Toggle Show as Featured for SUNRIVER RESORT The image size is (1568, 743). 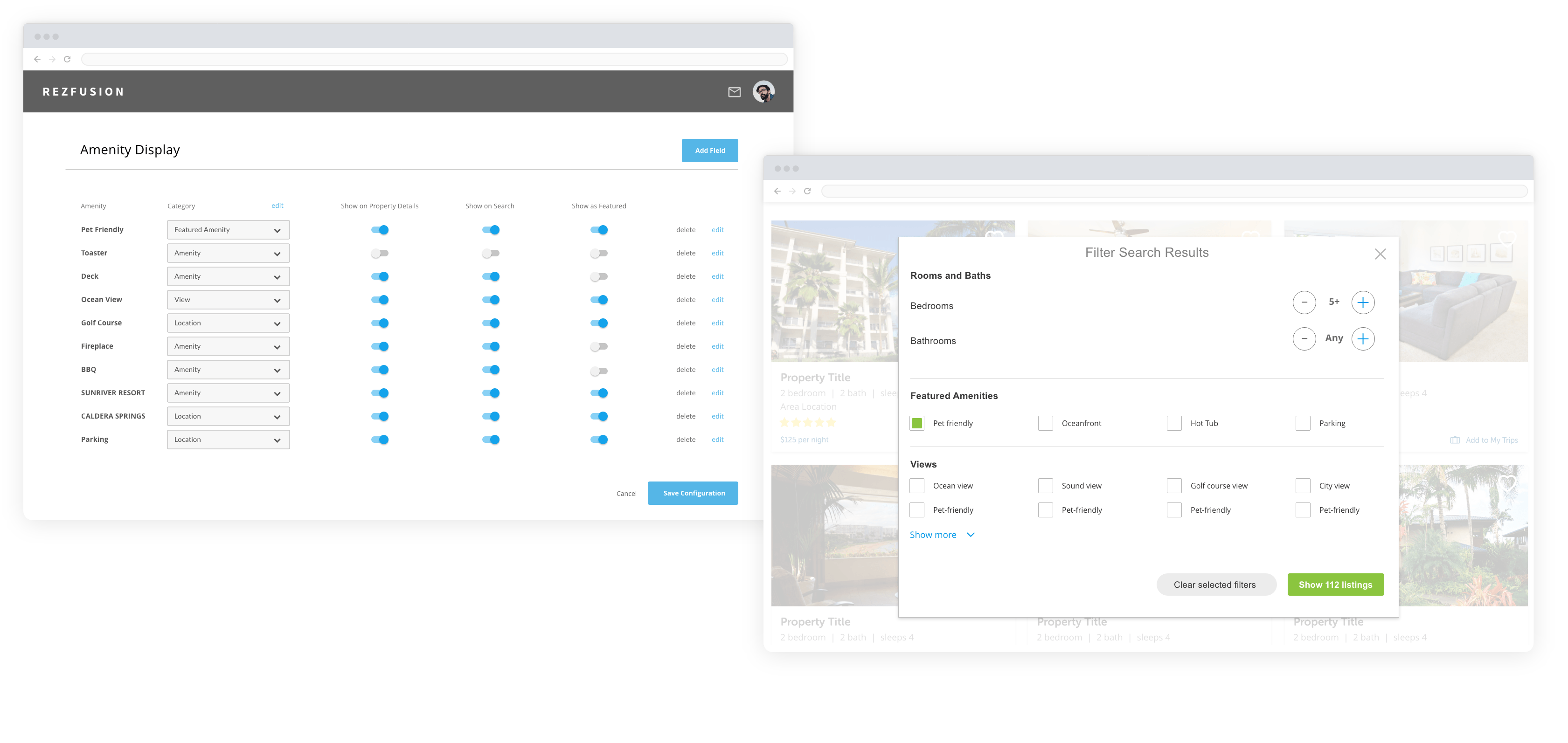(599, 393)
